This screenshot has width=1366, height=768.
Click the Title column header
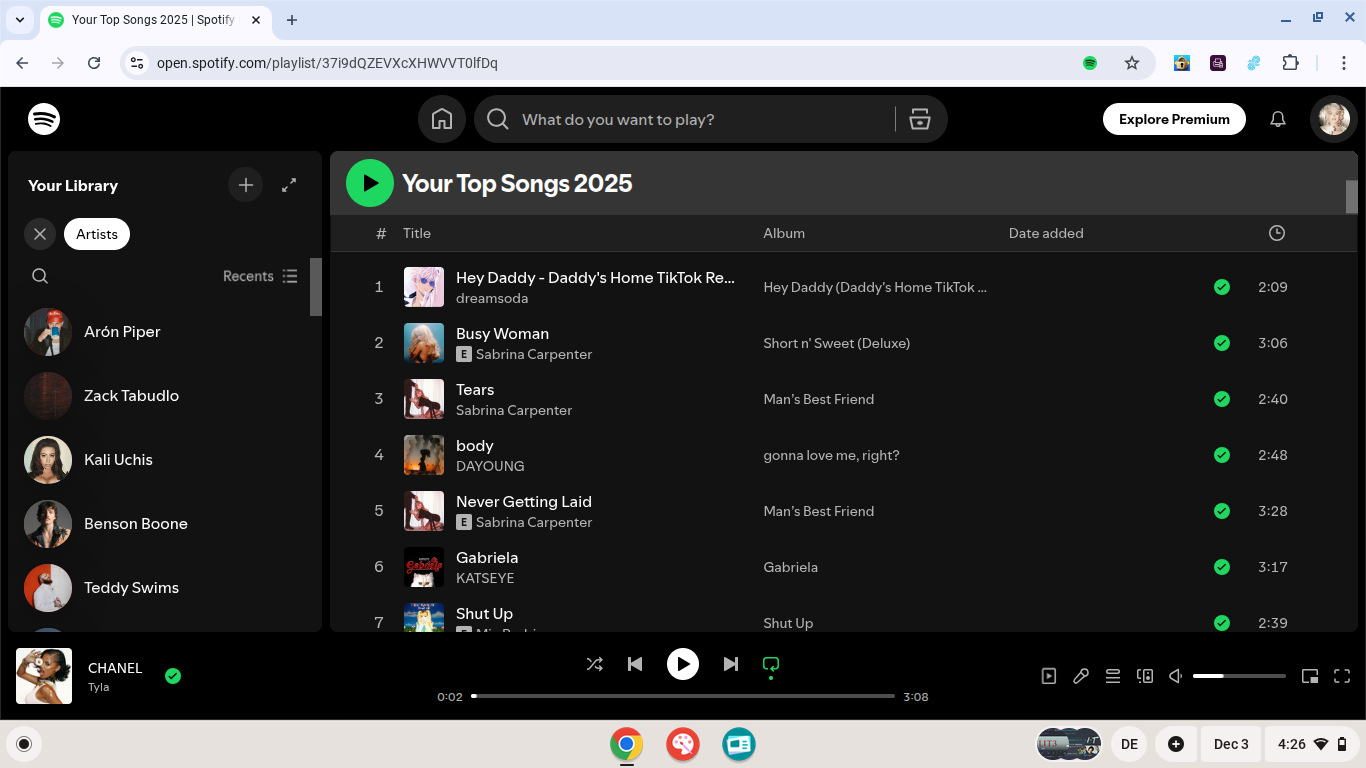tap(417, 233)
